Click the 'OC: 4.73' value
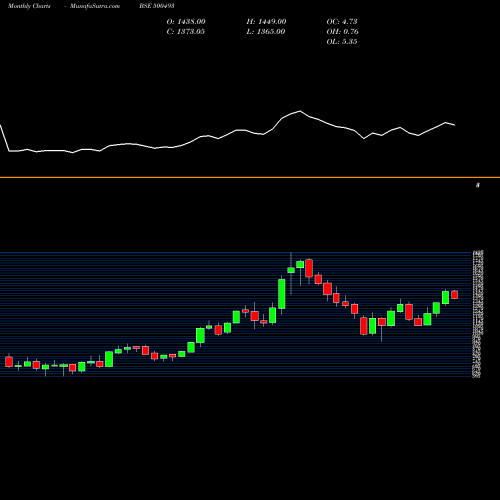500x500 pixels. pos(342,22)
